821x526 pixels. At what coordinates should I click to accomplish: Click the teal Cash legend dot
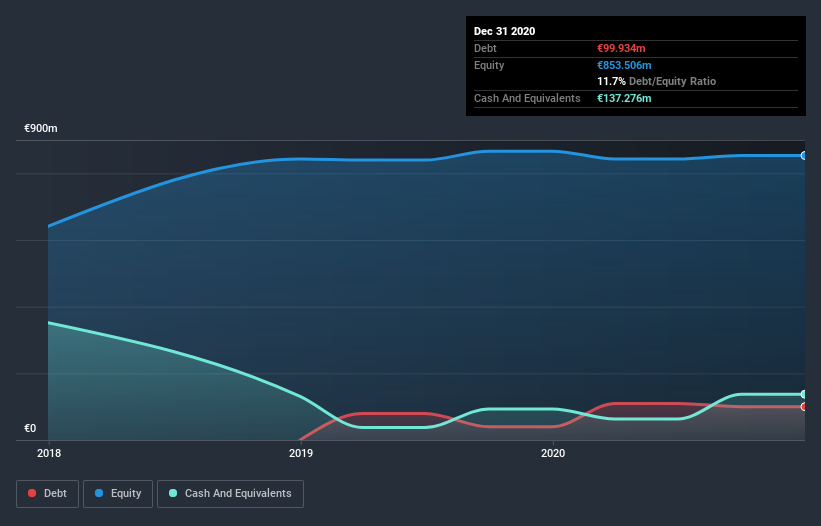click(x=173, y=493)
